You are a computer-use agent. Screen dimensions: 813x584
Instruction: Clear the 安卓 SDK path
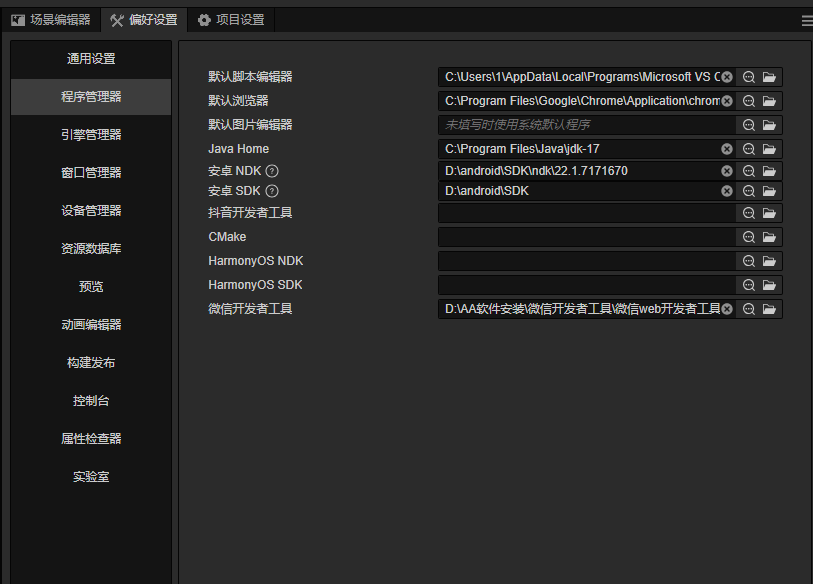[727, 191]
